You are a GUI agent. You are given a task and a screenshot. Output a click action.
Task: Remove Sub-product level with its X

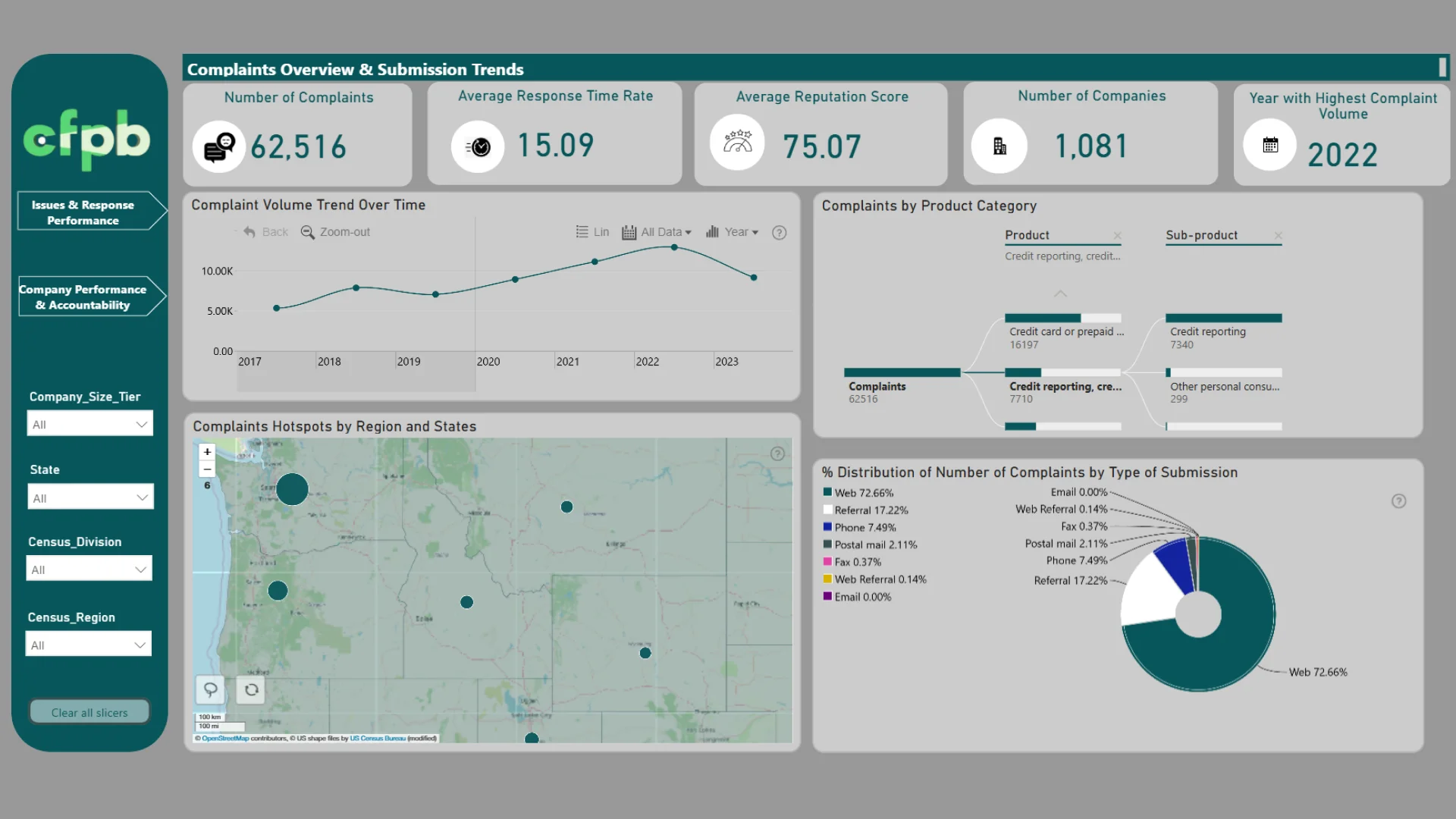tap(1278, 236)
